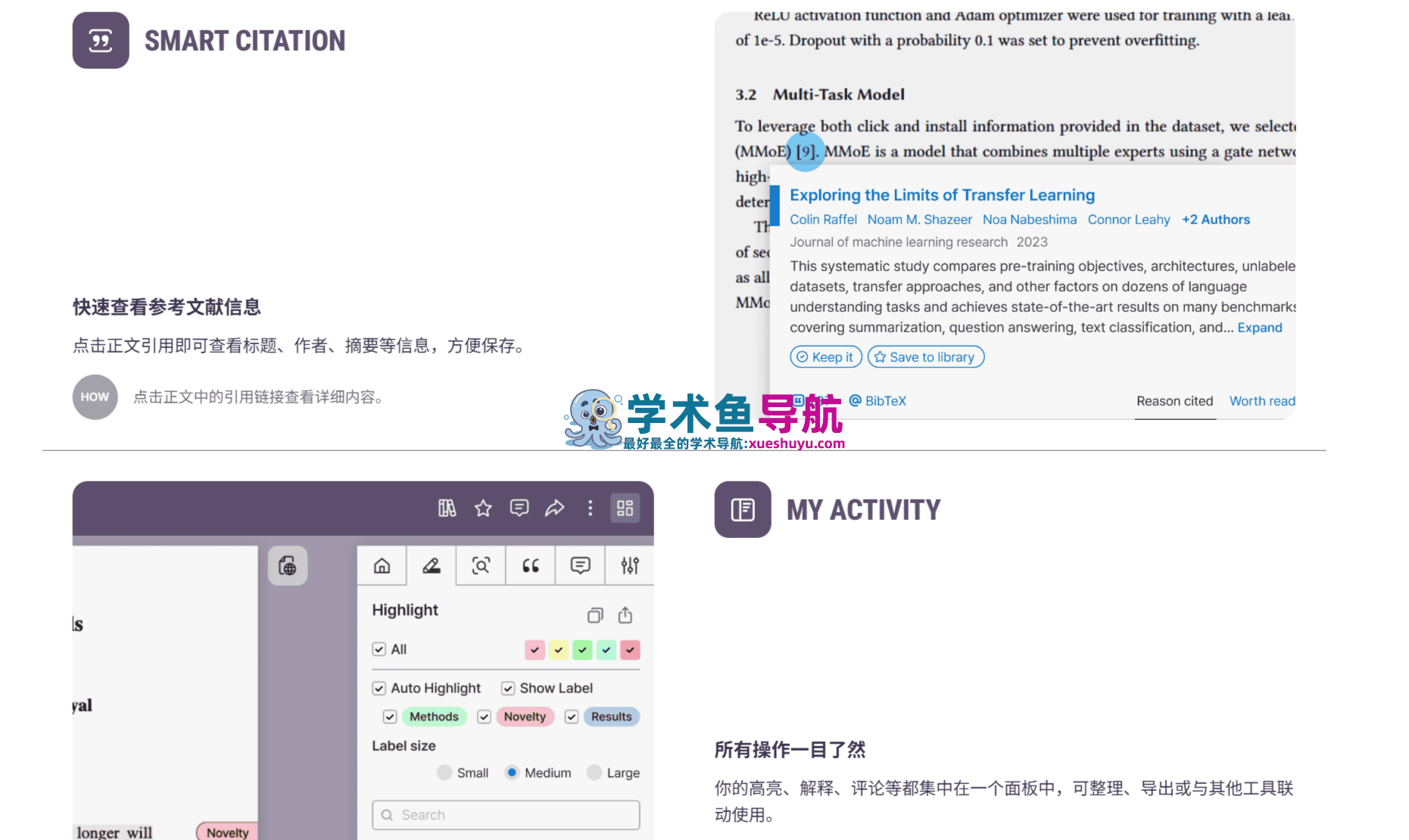Click the Methods green label pill
Screen dimensions: 1409x840
(x=434, y=717)
